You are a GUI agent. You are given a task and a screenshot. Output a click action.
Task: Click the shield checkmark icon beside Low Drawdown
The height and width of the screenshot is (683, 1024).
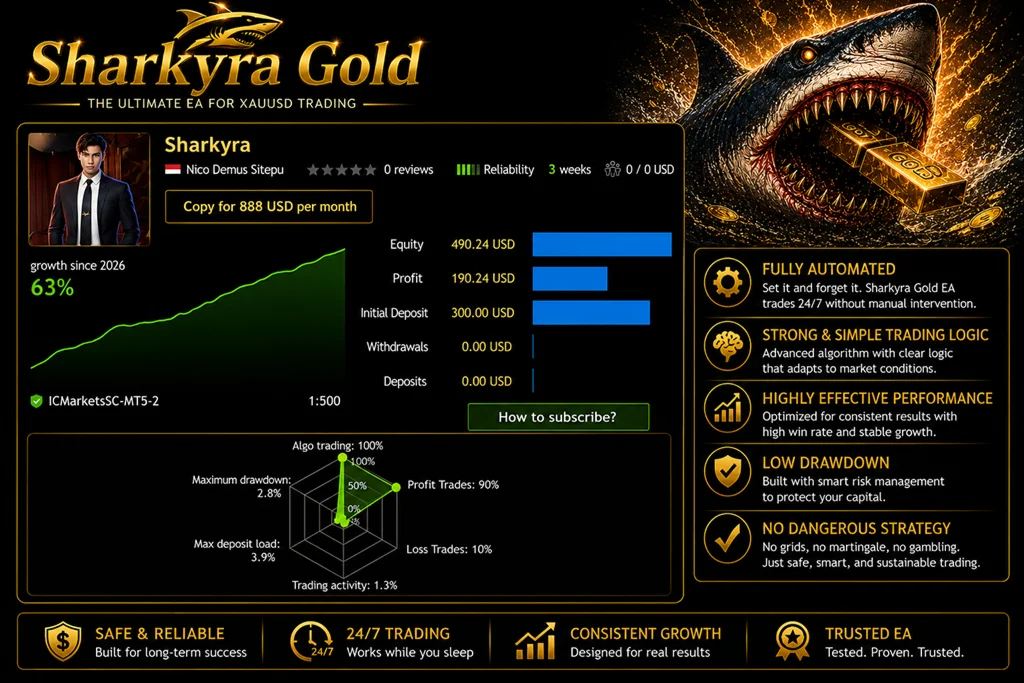tap(728, 471)
